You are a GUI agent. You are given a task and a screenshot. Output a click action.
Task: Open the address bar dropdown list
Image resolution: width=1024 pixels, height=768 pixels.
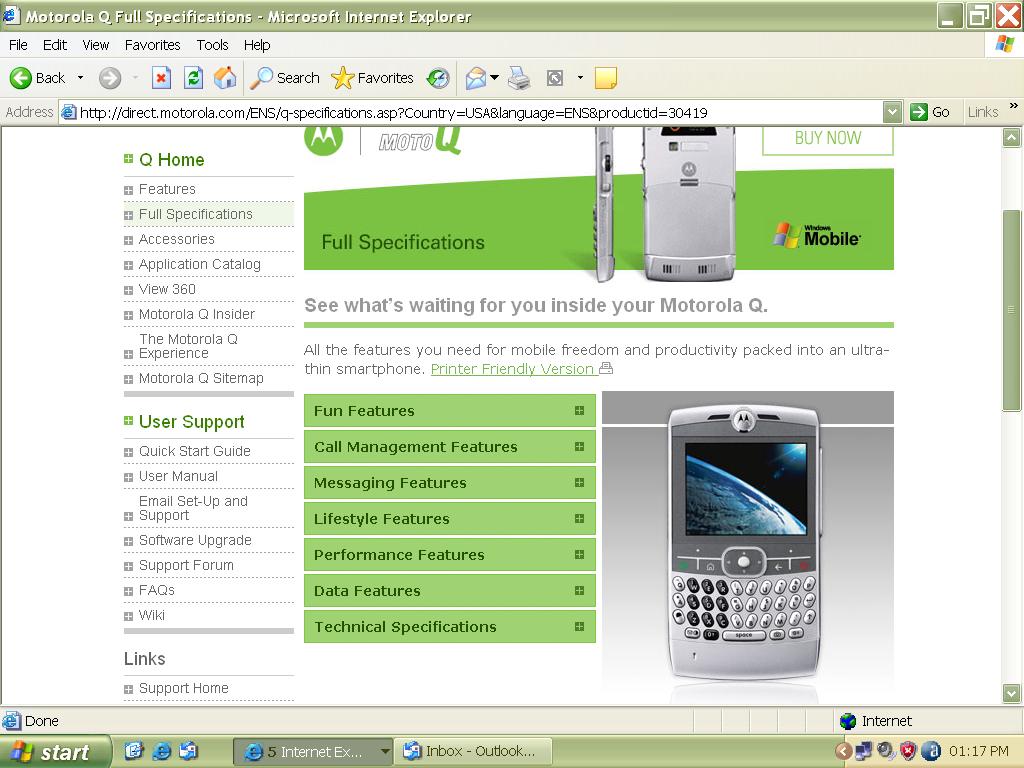pyautogui.click(x=892, y=112)
